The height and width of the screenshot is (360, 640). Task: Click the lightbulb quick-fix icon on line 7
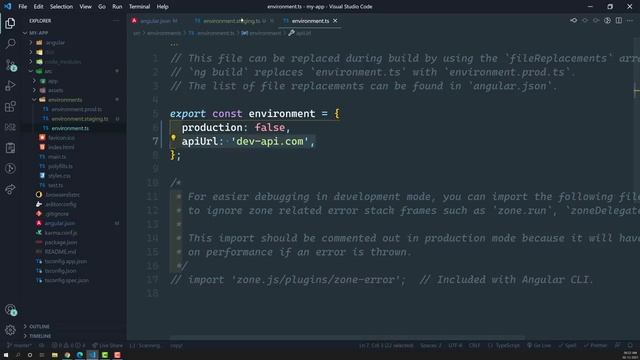(173, 138)
